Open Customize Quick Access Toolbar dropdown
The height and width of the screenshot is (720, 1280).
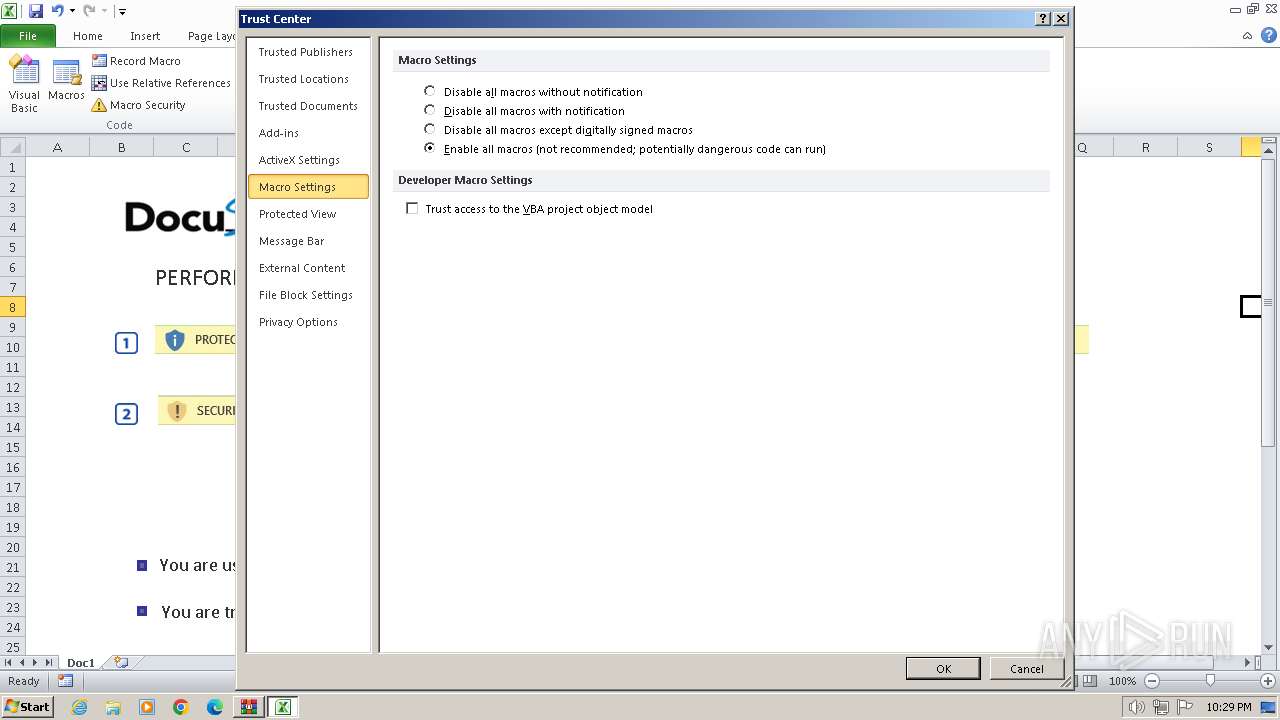click(x=122, y=11)
